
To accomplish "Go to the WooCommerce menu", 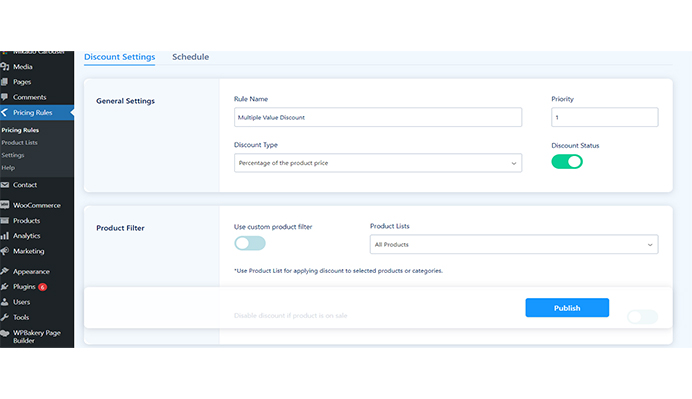I will [37, 205].
